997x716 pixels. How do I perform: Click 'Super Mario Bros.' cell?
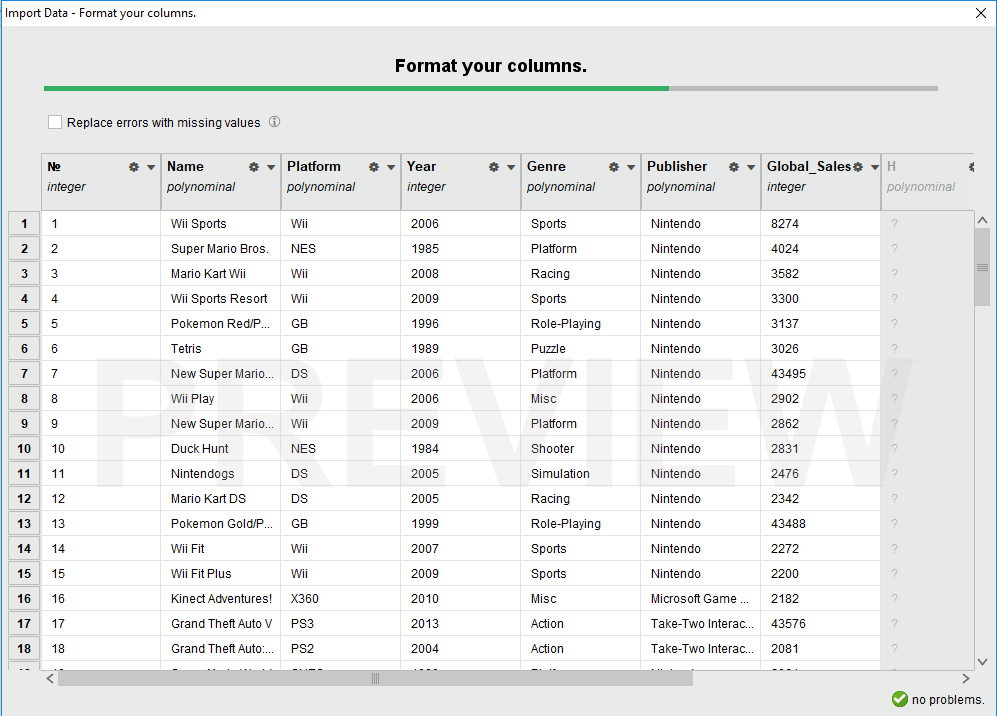coord(221,249)
